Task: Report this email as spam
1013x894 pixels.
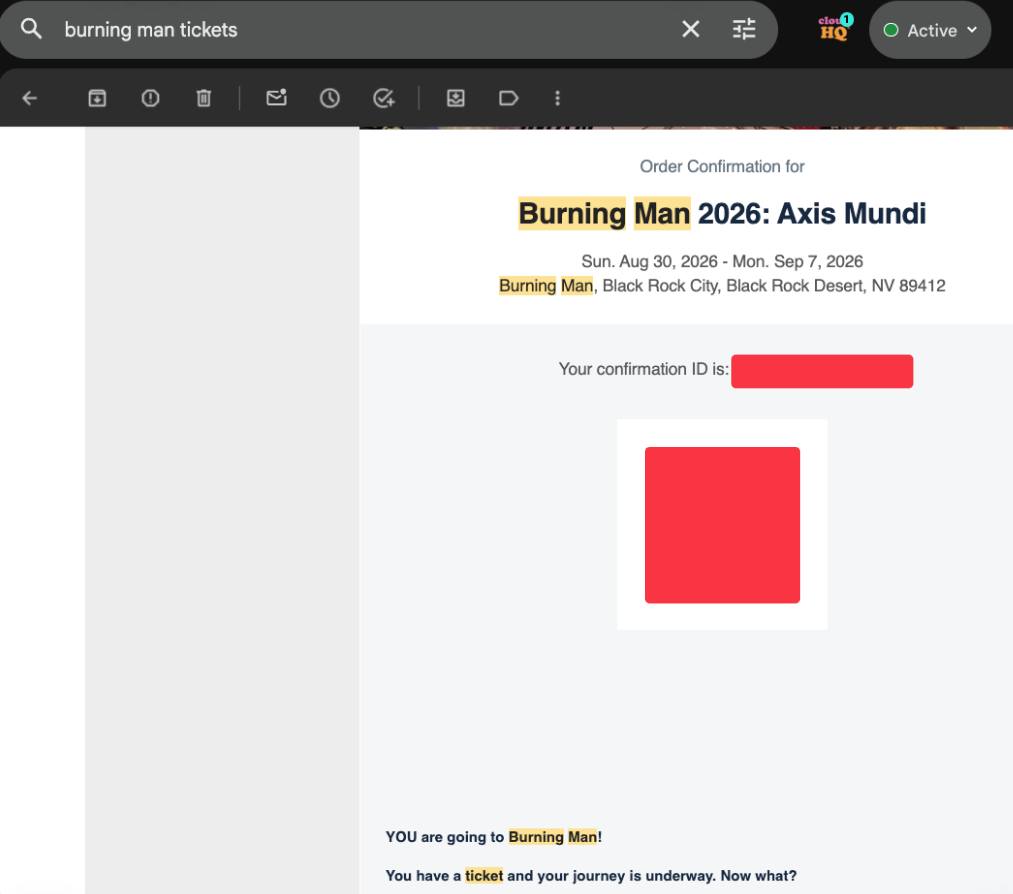Action: (x=151, y=98)
